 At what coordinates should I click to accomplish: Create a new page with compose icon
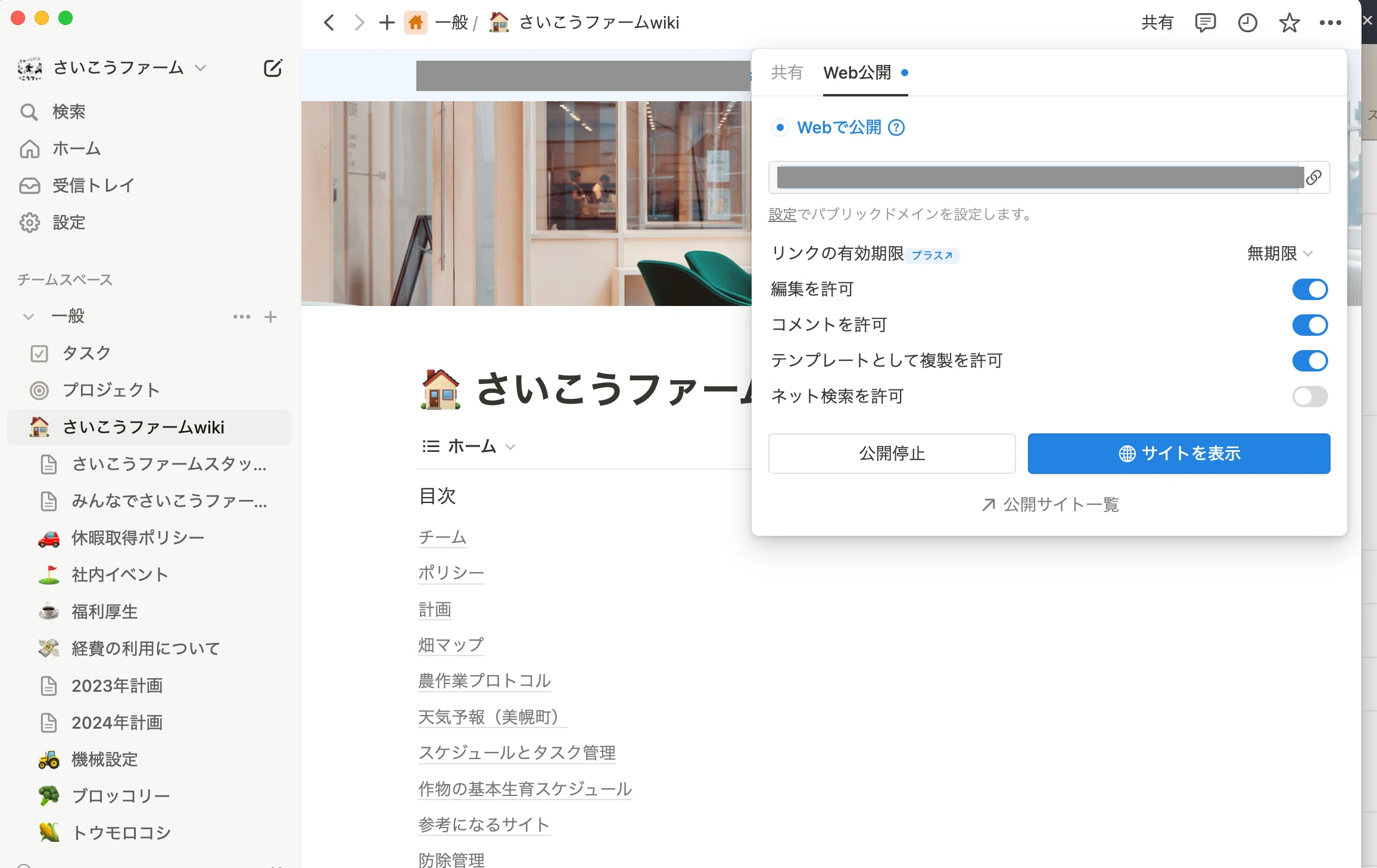click(x=273, y=68)
